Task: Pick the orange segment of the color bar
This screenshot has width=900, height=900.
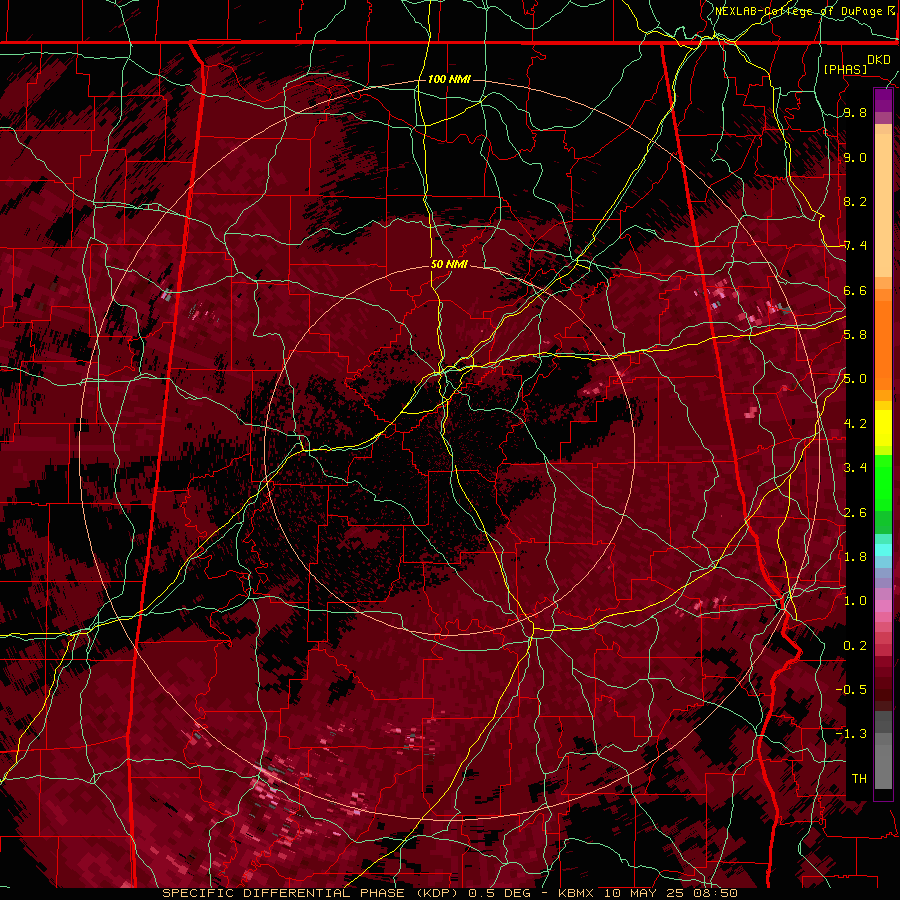Action: (883, 344)
